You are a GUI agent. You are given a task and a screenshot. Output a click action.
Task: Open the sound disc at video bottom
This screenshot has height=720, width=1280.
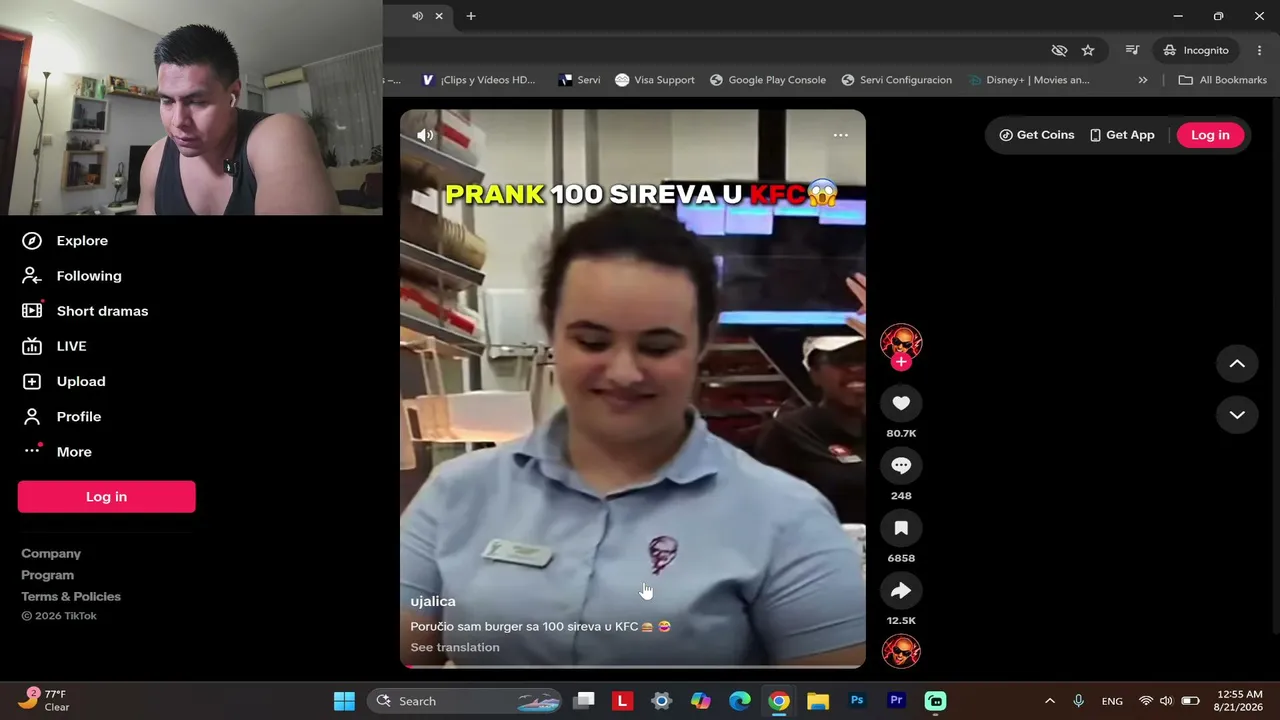click(901, 651)
